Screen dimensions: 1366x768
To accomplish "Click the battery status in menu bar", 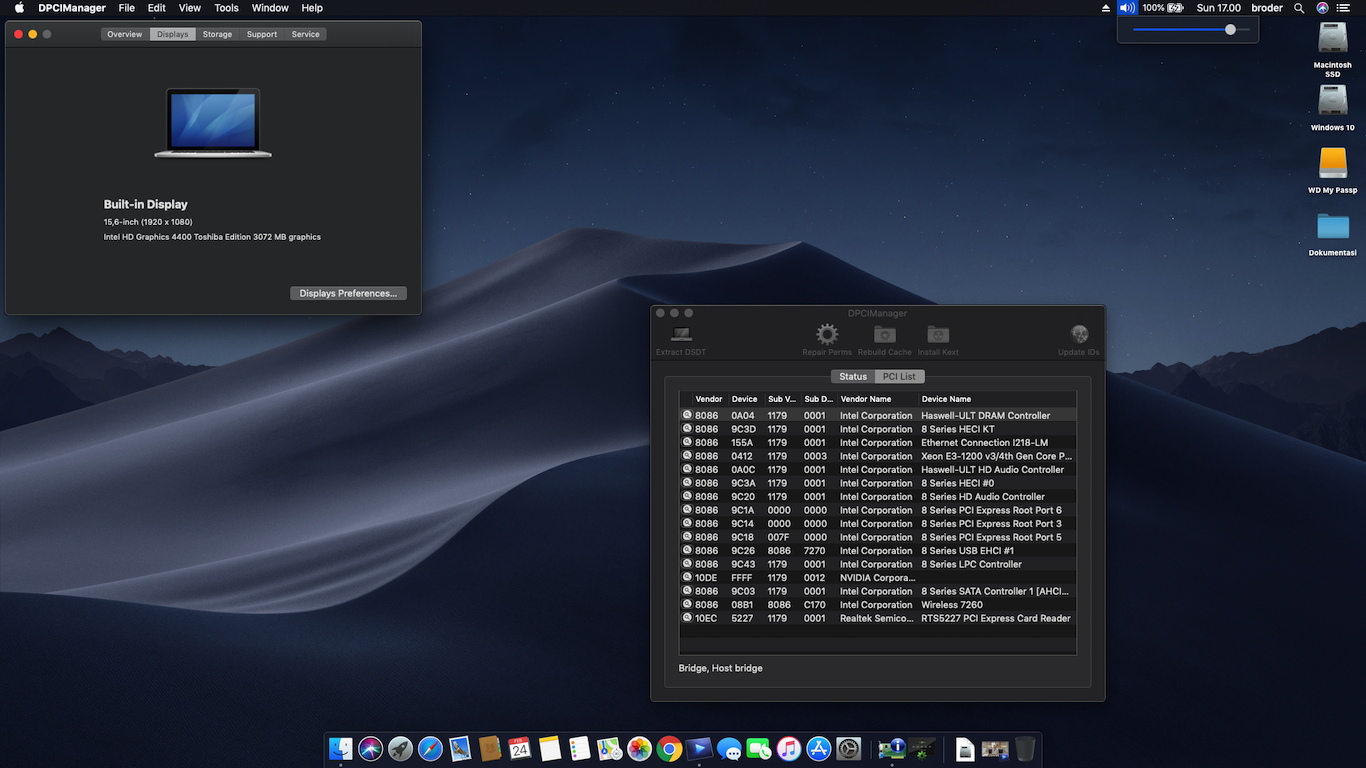I will (x=1163, y=8).
